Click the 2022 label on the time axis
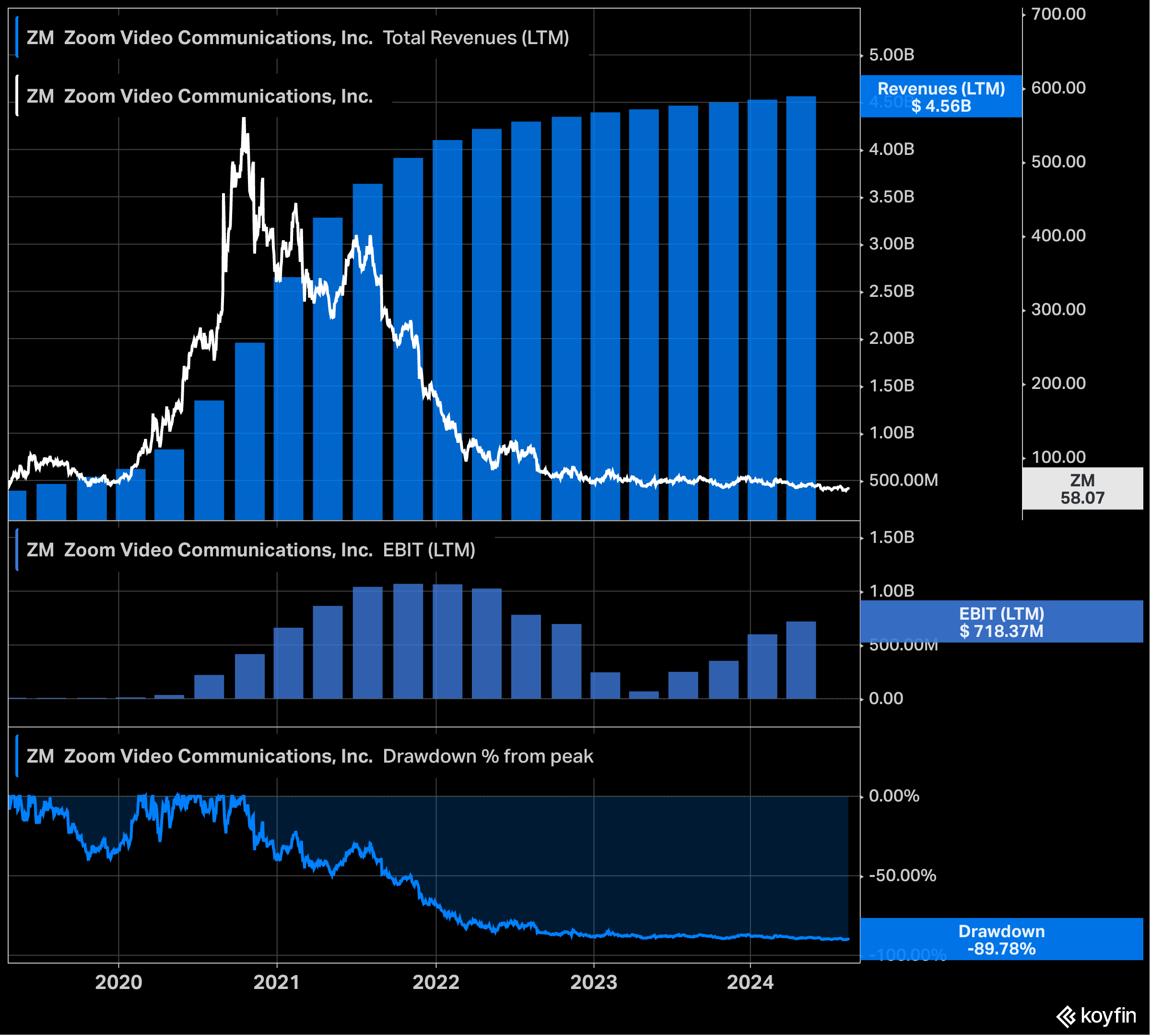The height and width of the screenshot is (1036, 1151). (436, 982)
